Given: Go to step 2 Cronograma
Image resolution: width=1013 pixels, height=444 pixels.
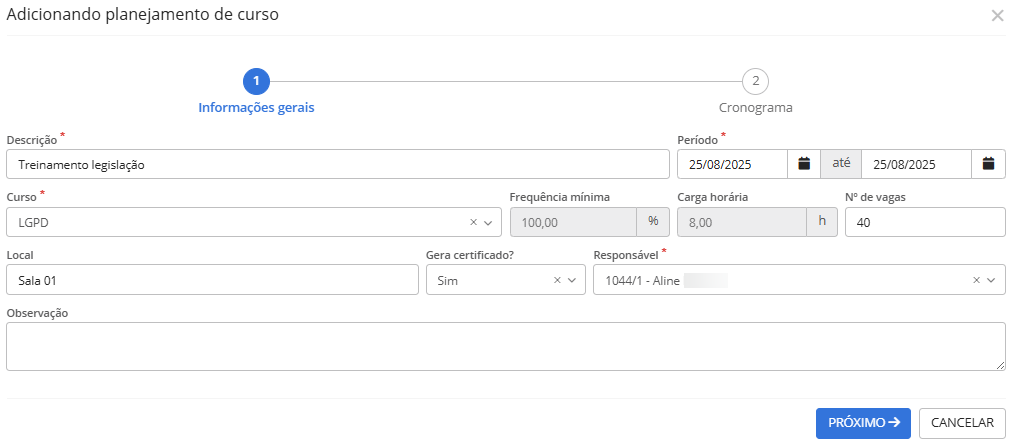Looking at the screenshot, I should click(755, 81).
